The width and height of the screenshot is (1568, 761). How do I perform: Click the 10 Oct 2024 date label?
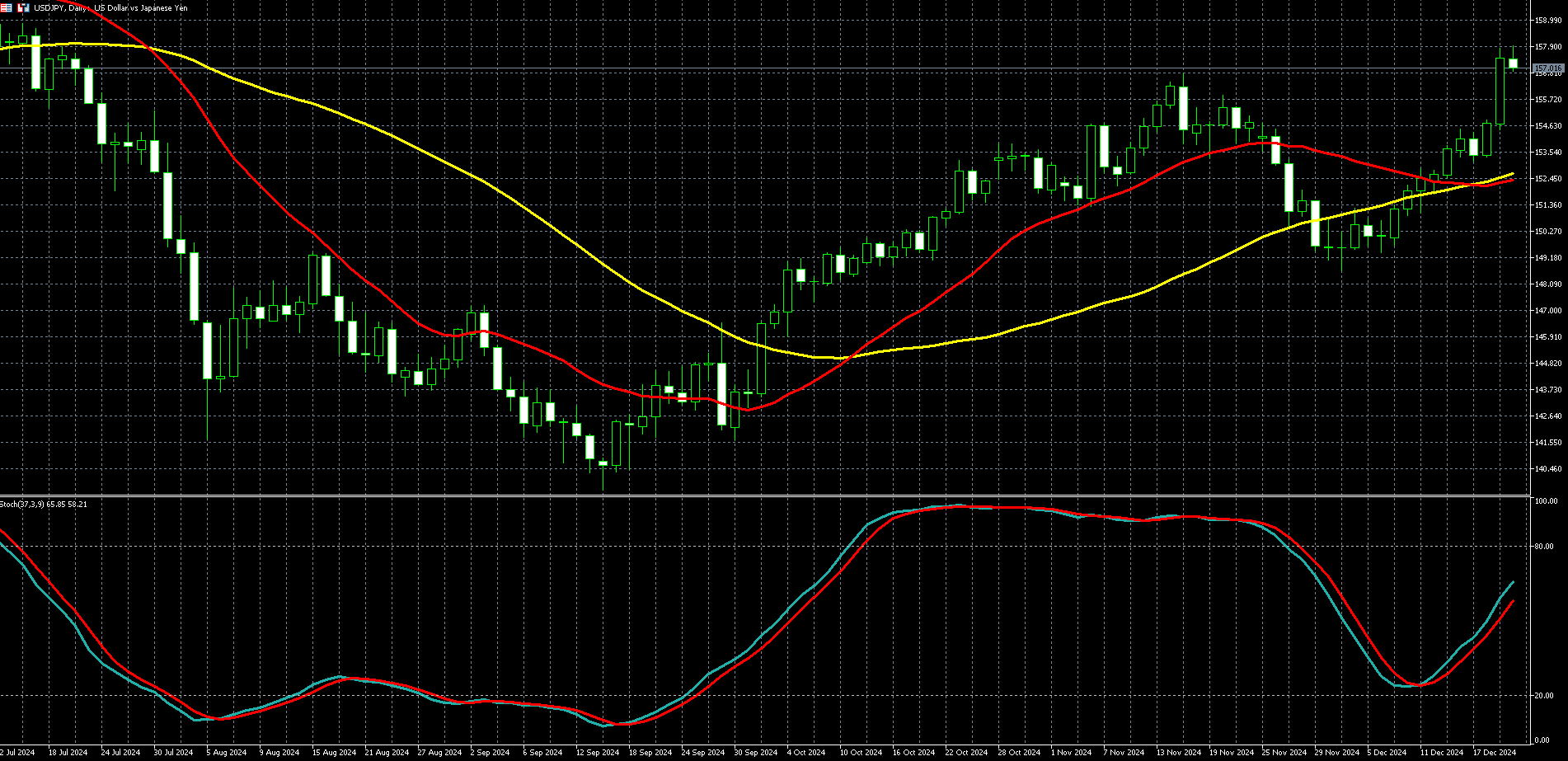point(861,753)
